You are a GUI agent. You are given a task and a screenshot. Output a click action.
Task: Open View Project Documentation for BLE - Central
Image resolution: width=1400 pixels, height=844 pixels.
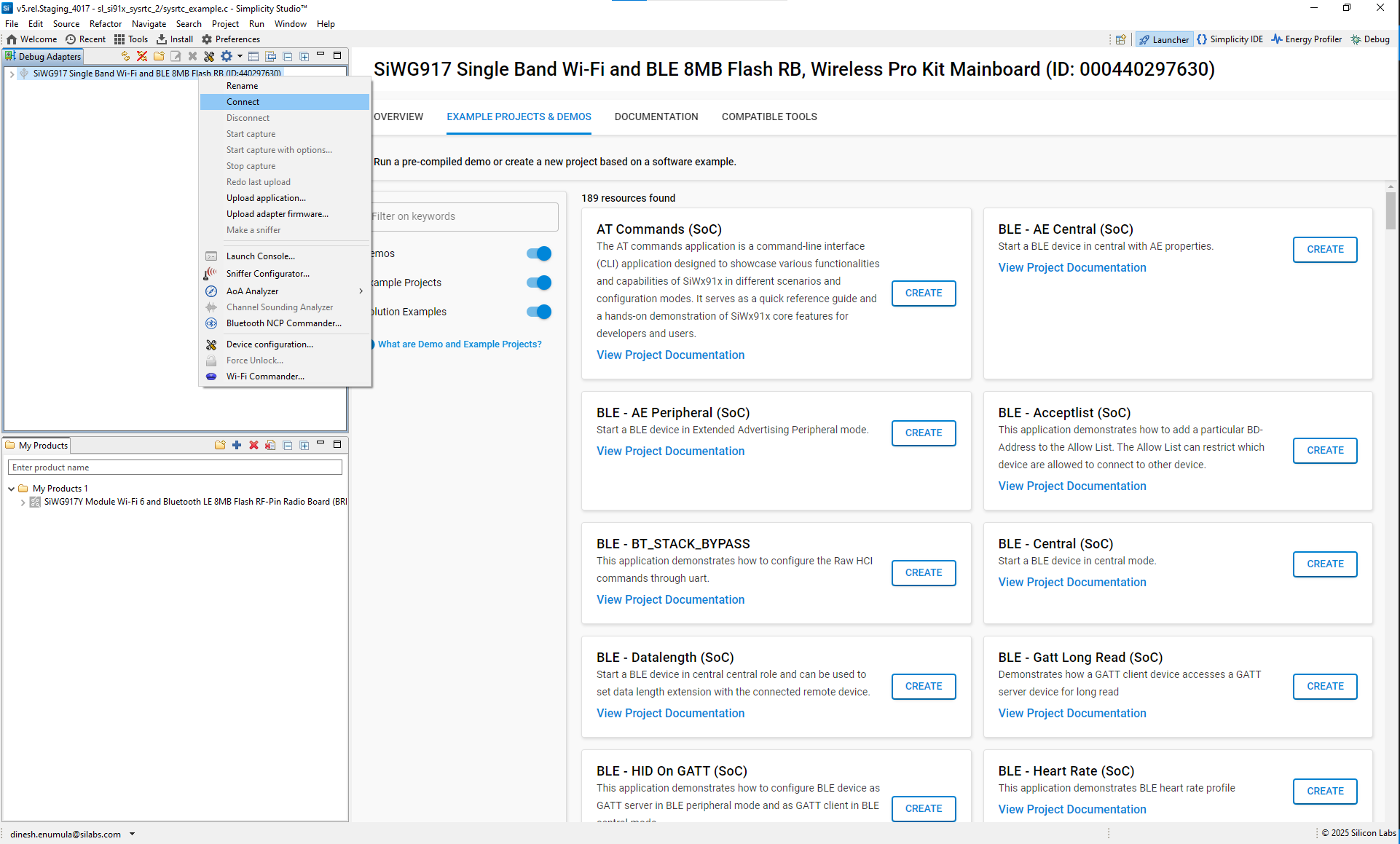1071,582
